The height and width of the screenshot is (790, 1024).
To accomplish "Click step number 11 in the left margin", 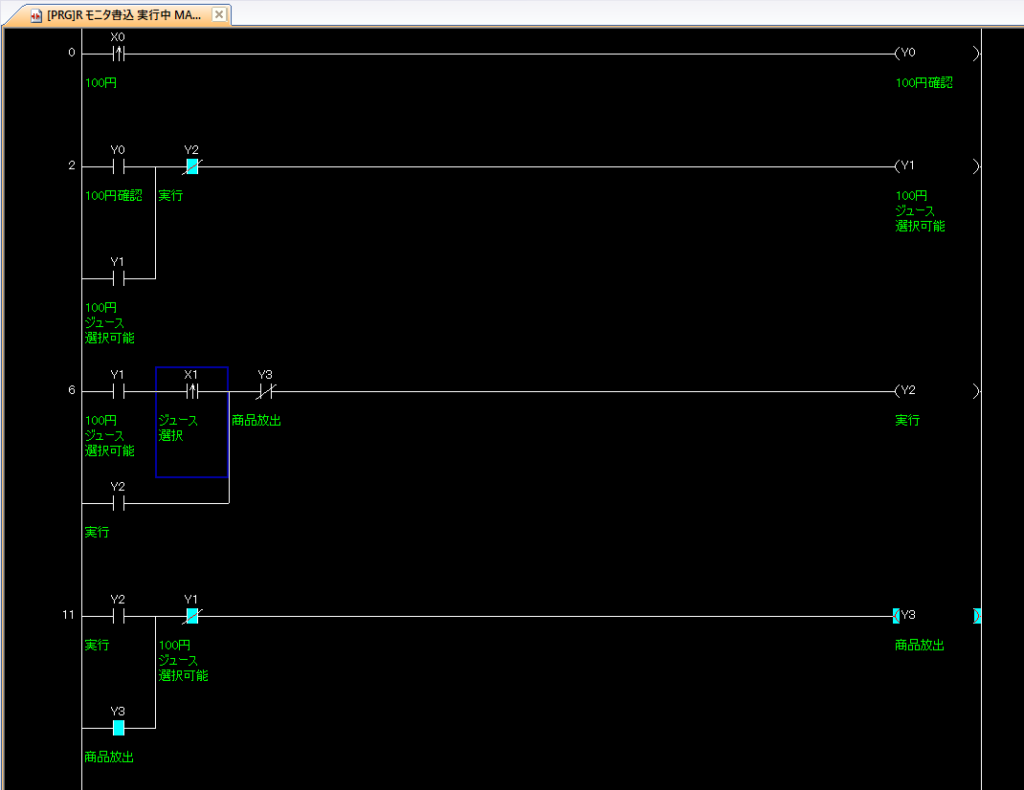I will pos(68,616).
